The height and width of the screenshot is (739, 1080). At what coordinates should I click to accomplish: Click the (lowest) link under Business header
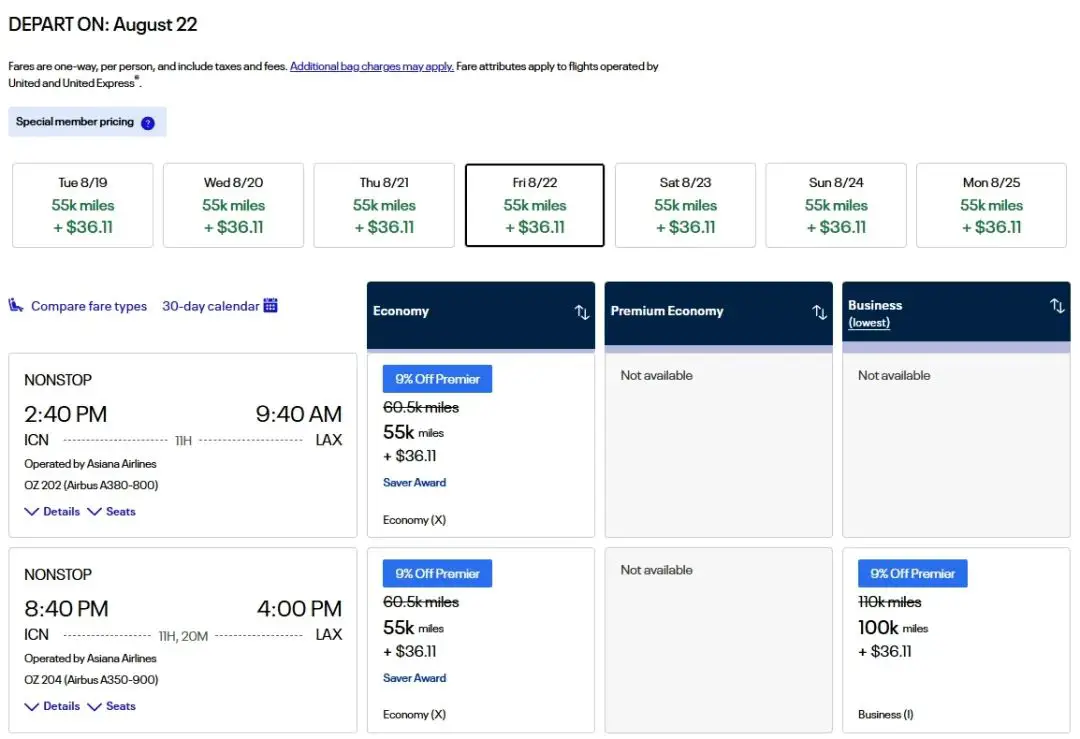click(869, 323)
